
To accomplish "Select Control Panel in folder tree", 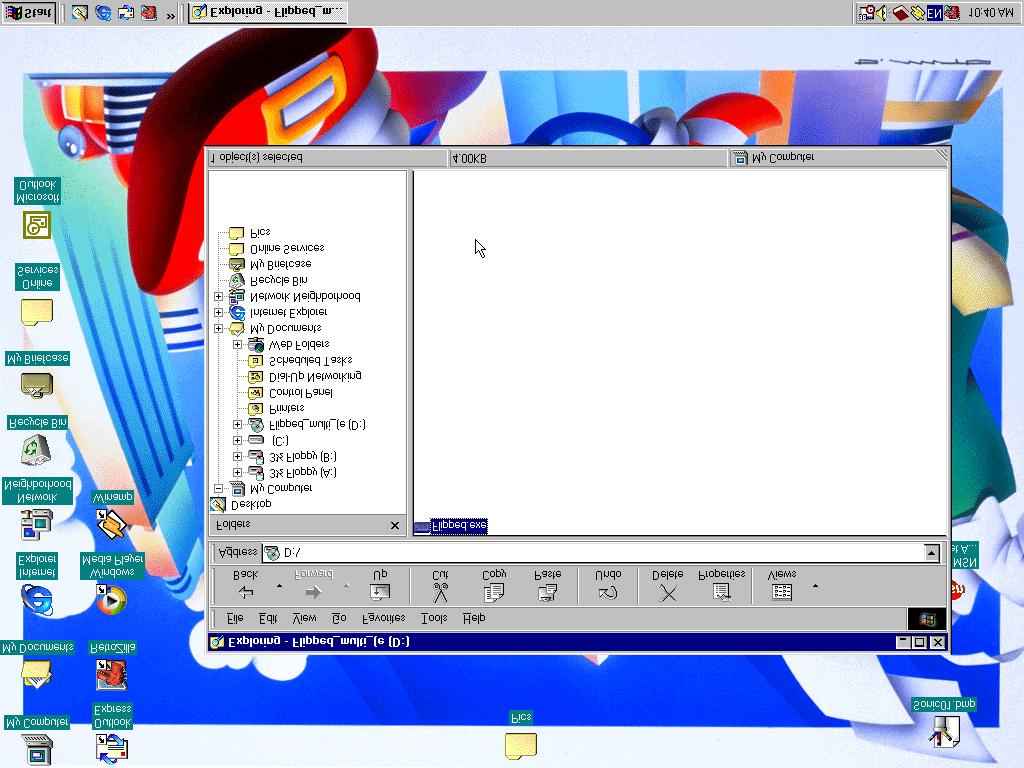I will [x=301, y=392].
